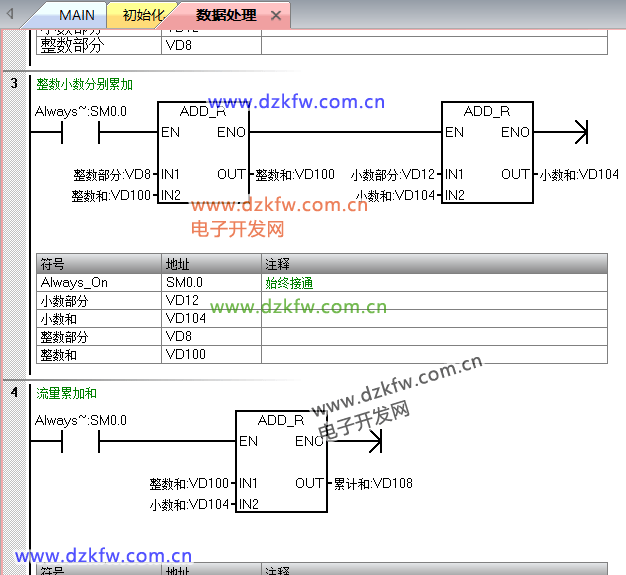Viewport: 626px width, 575px height.
Task: Select network number 4 marker
Action: coord(14,393)
